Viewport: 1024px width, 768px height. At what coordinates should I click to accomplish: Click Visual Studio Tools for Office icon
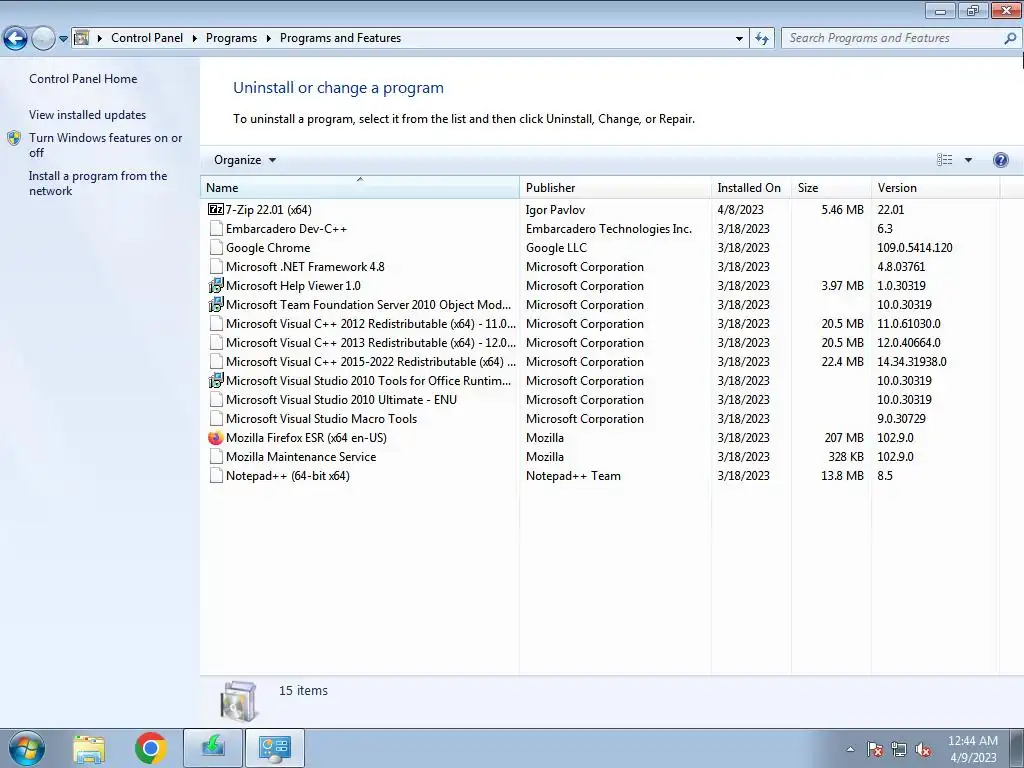(216, 380)
